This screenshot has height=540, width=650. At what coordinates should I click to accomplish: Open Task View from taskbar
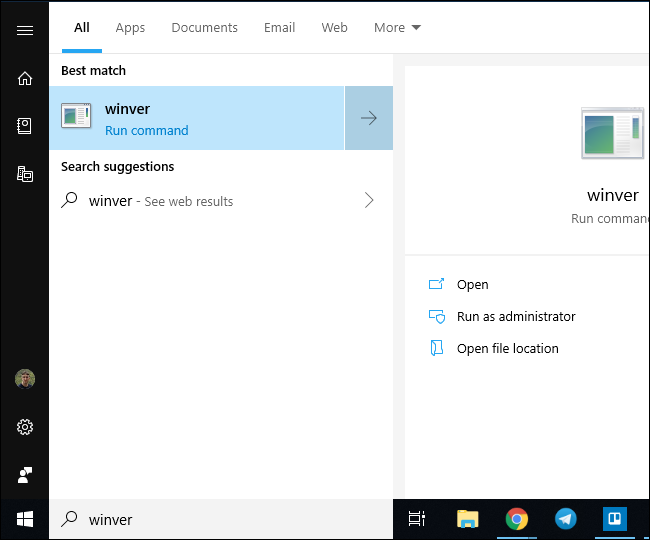point(417,519)
